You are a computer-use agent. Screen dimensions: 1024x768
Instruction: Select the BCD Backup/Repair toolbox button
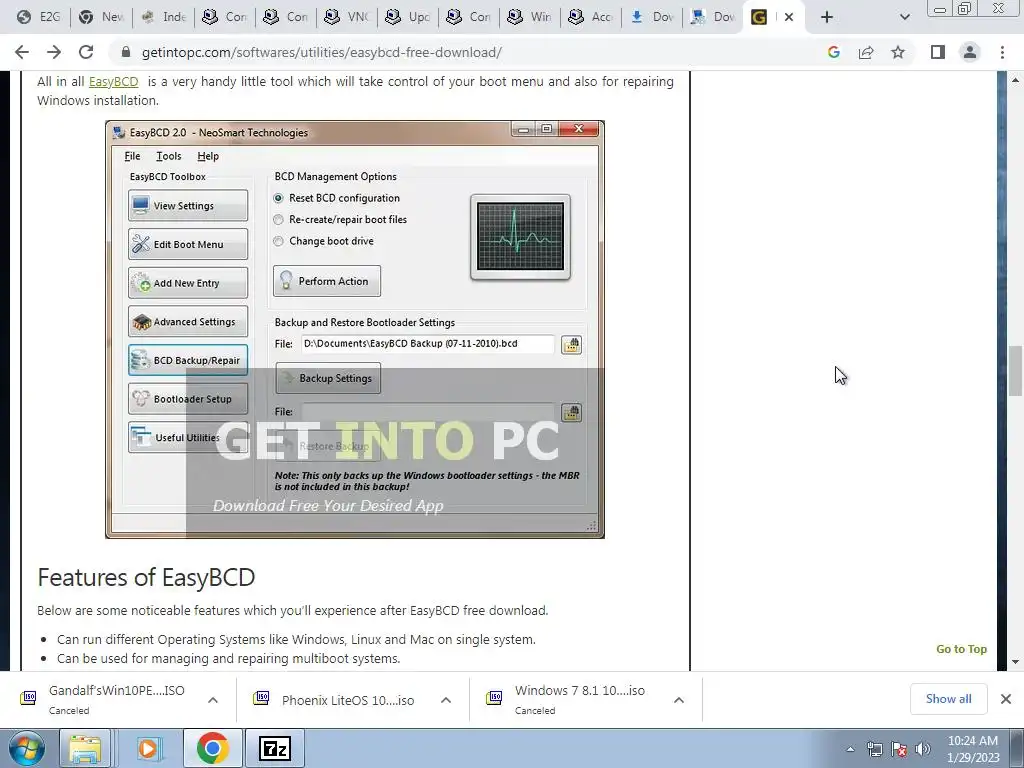click(x=188, y=360)
